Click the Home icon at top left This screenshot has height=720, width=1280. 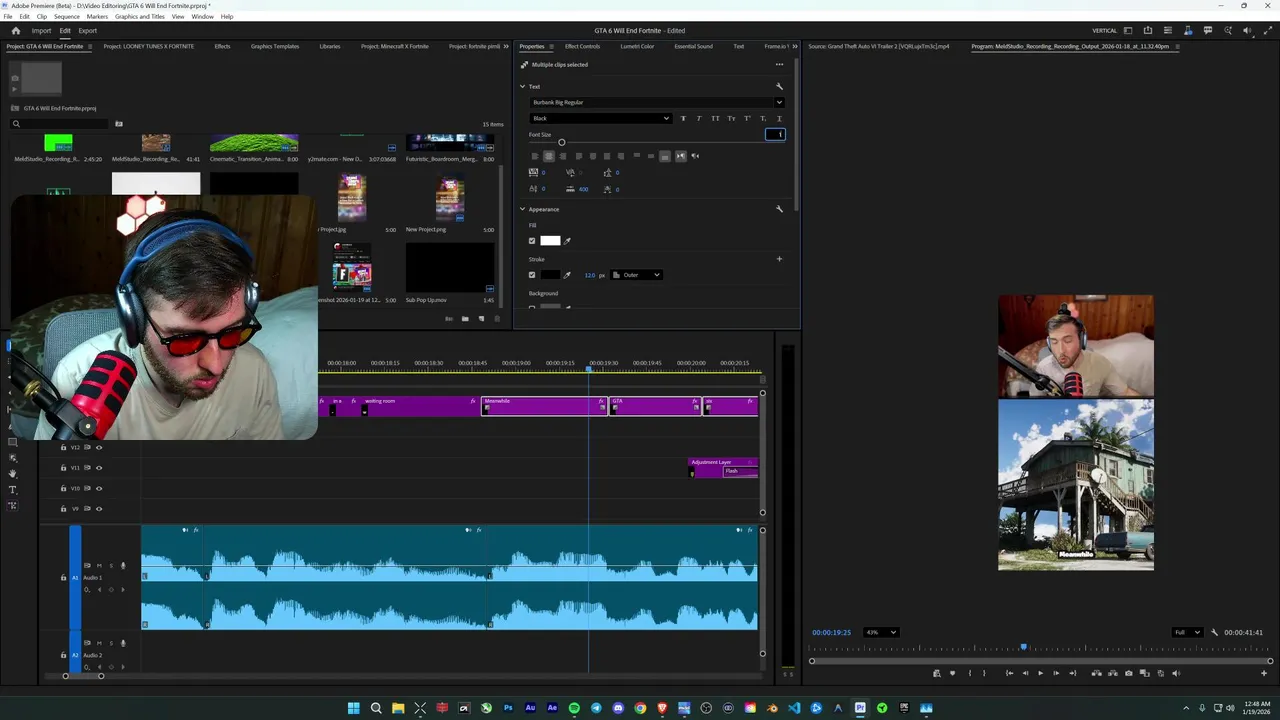pyautogui.click(x=15, y=31)
